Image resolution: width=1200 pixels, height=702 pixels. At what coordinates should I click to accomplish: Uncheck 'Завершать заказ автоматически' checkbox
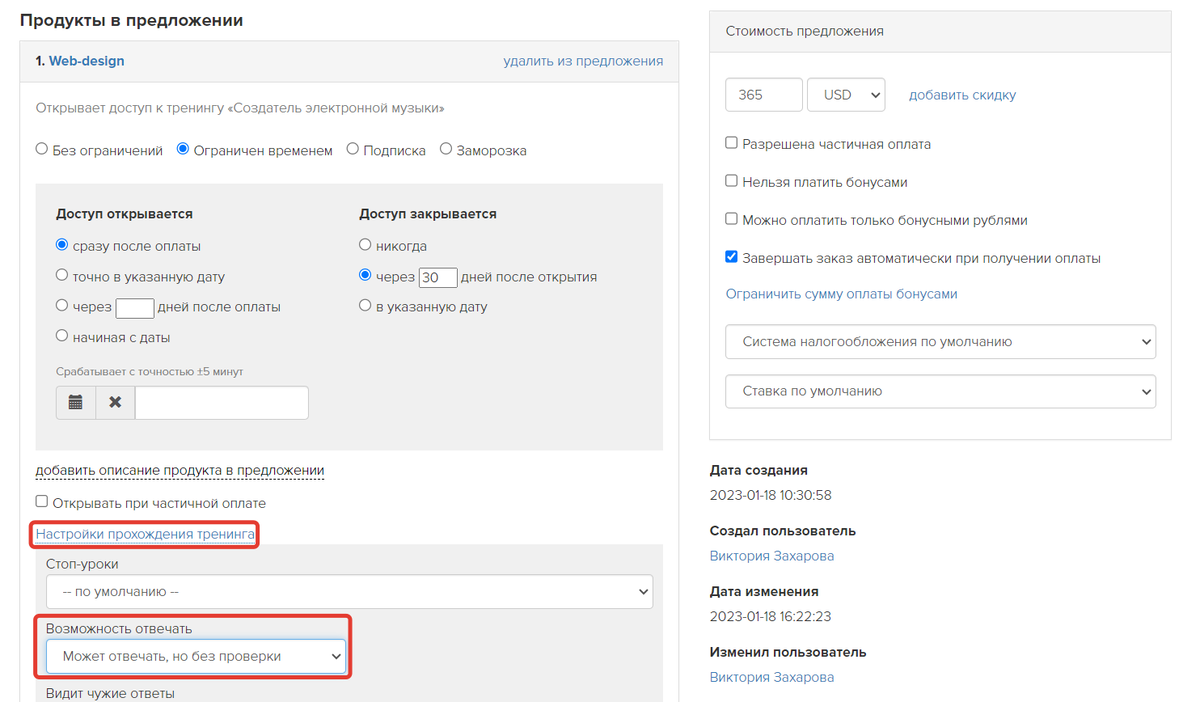click(x=732, y=257)
